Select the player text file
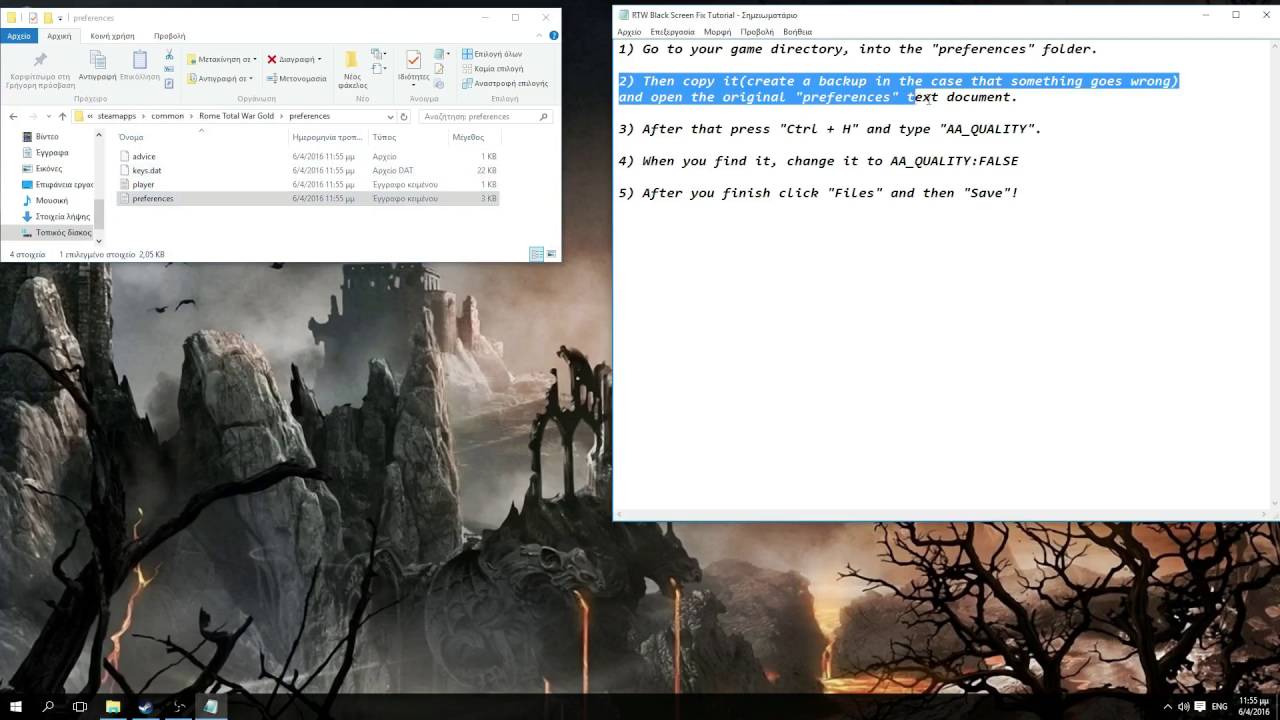This screenshot has width=1280, height=720. point(143,184)
